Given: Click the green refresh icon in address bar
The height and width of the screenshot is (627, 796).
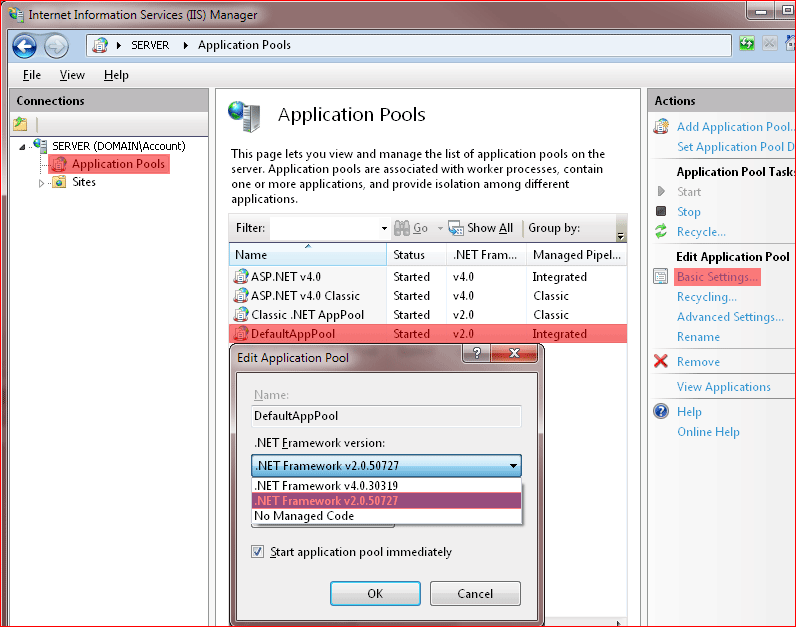Looking at the screenshot, I should tap(747, 44).
